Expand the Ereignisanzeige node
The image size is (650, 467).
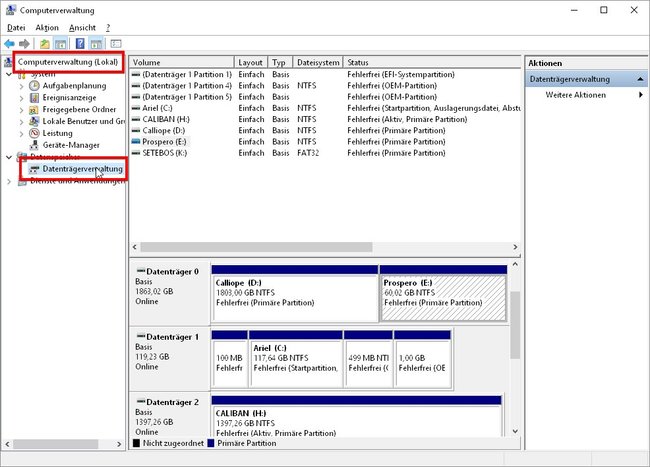coord(22,98)
